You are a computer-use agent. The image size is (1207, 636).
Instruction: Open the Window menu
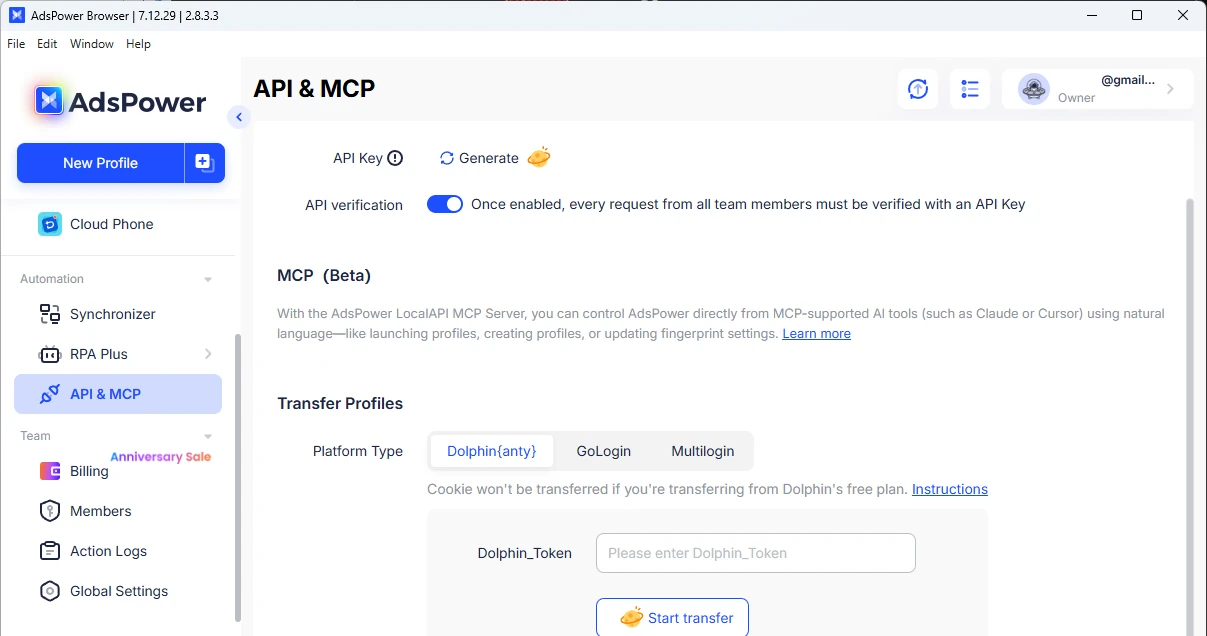pyautogui.click(x=91, y=44)
